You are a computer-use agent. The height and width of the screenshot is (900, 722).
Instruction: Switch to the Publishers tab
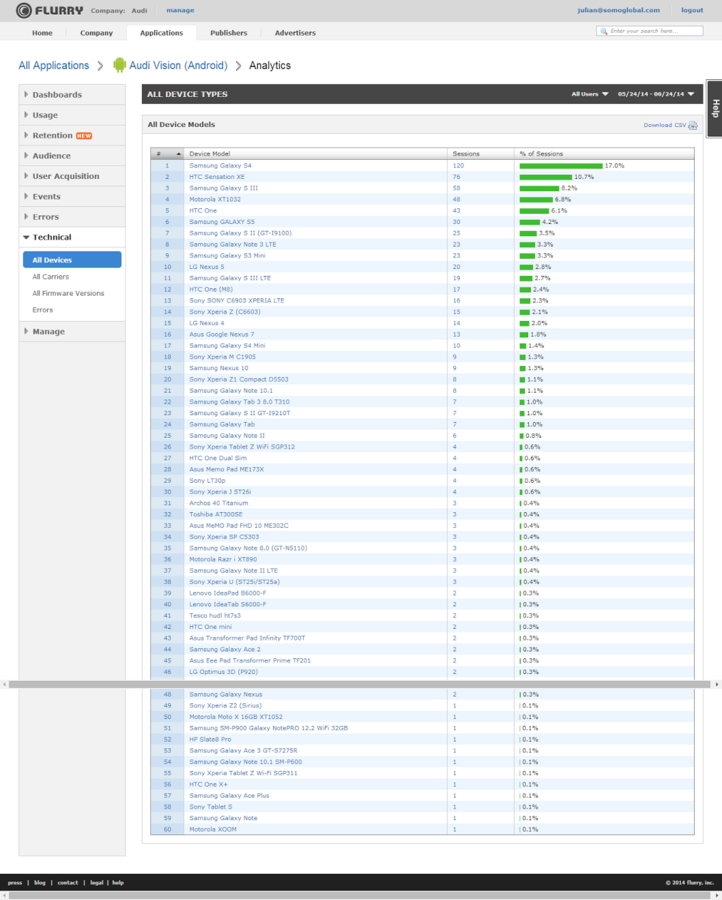(x=228, y=33)
